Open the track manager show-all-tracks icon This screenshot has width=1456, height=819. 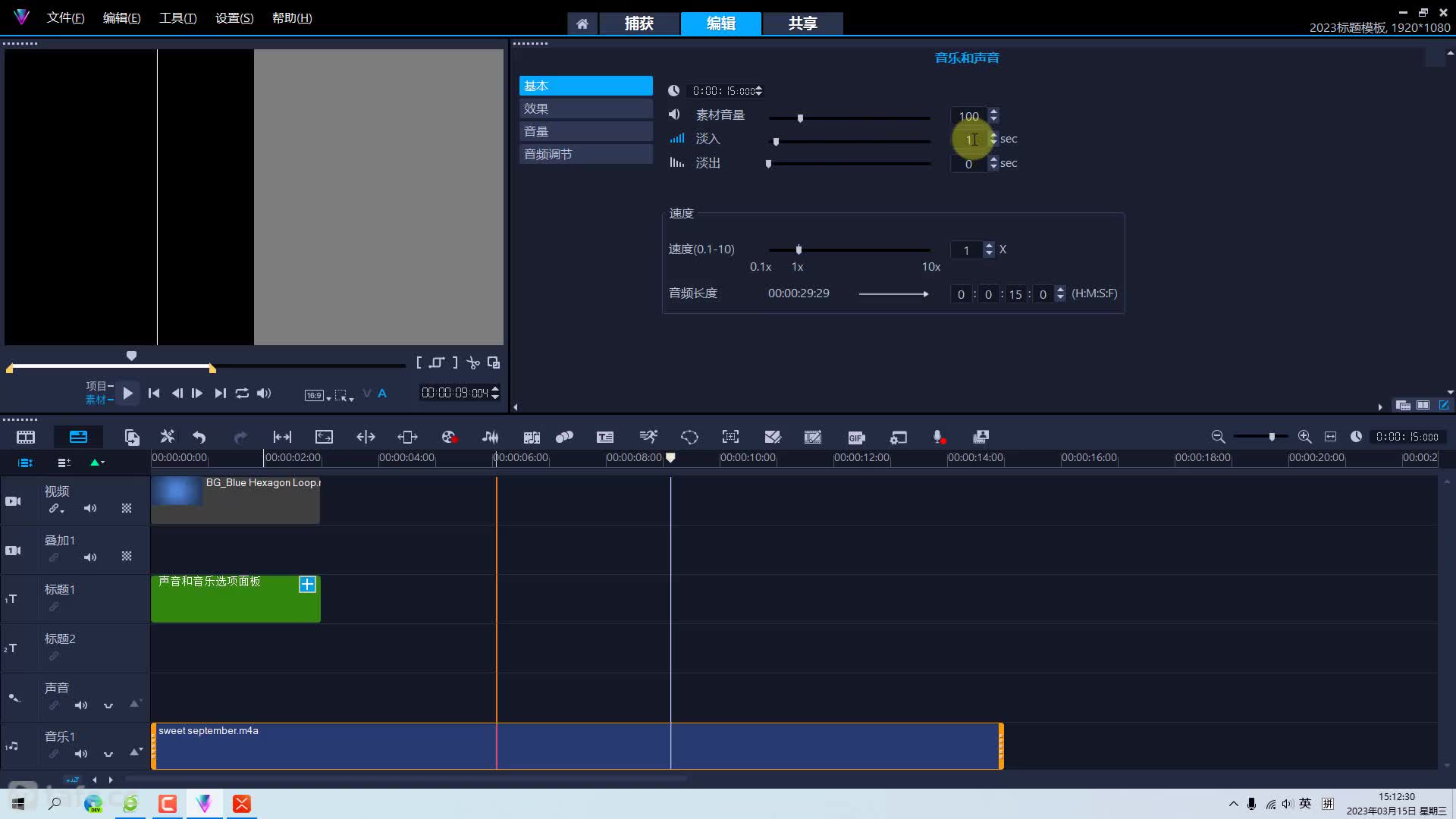25,463
